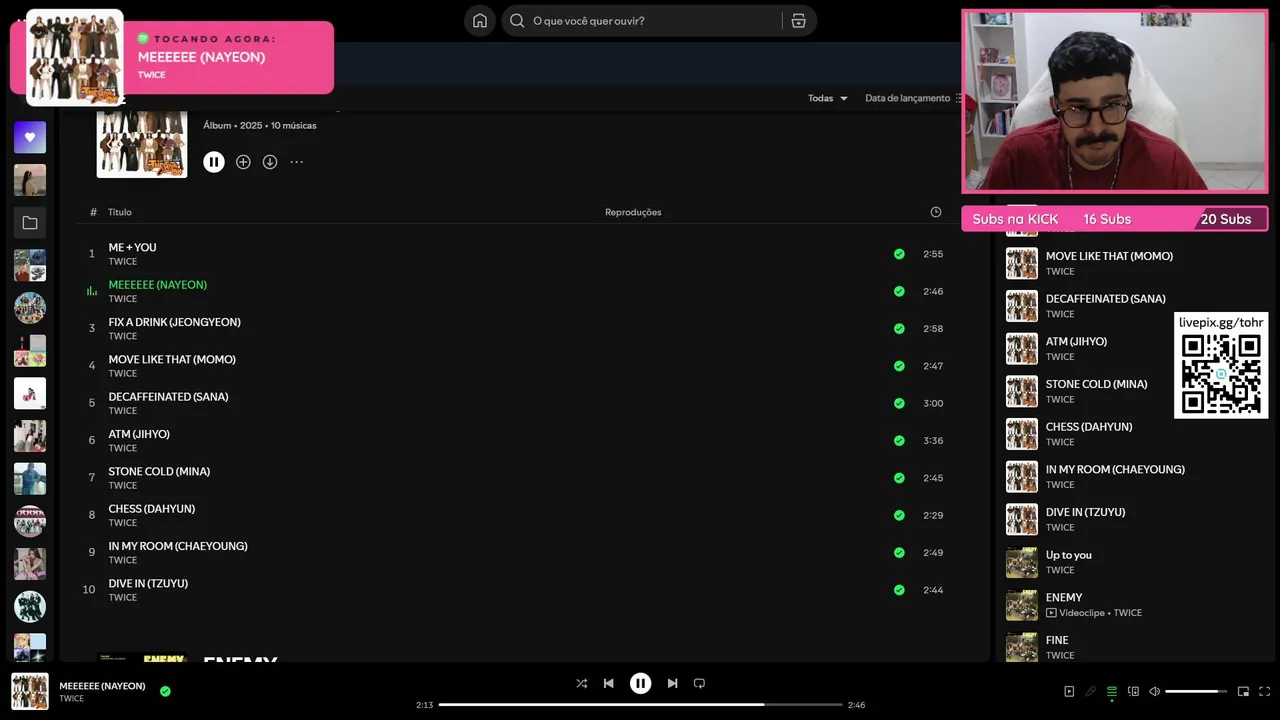Image resolution: width=1280 pixels, height=720 pixels.
Task: Toggle saved checkmark for MOVE LIKE THAT (MOMO) row
Action: point(899,366)
